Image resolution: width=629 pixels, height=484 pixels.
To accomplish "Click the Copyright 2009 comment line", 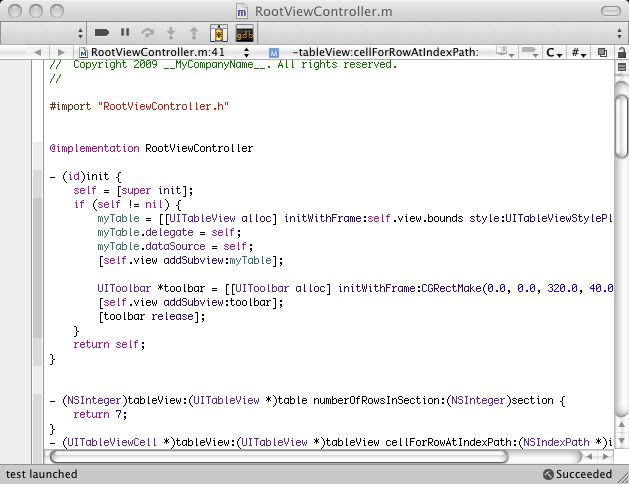I will click(223, 65).
